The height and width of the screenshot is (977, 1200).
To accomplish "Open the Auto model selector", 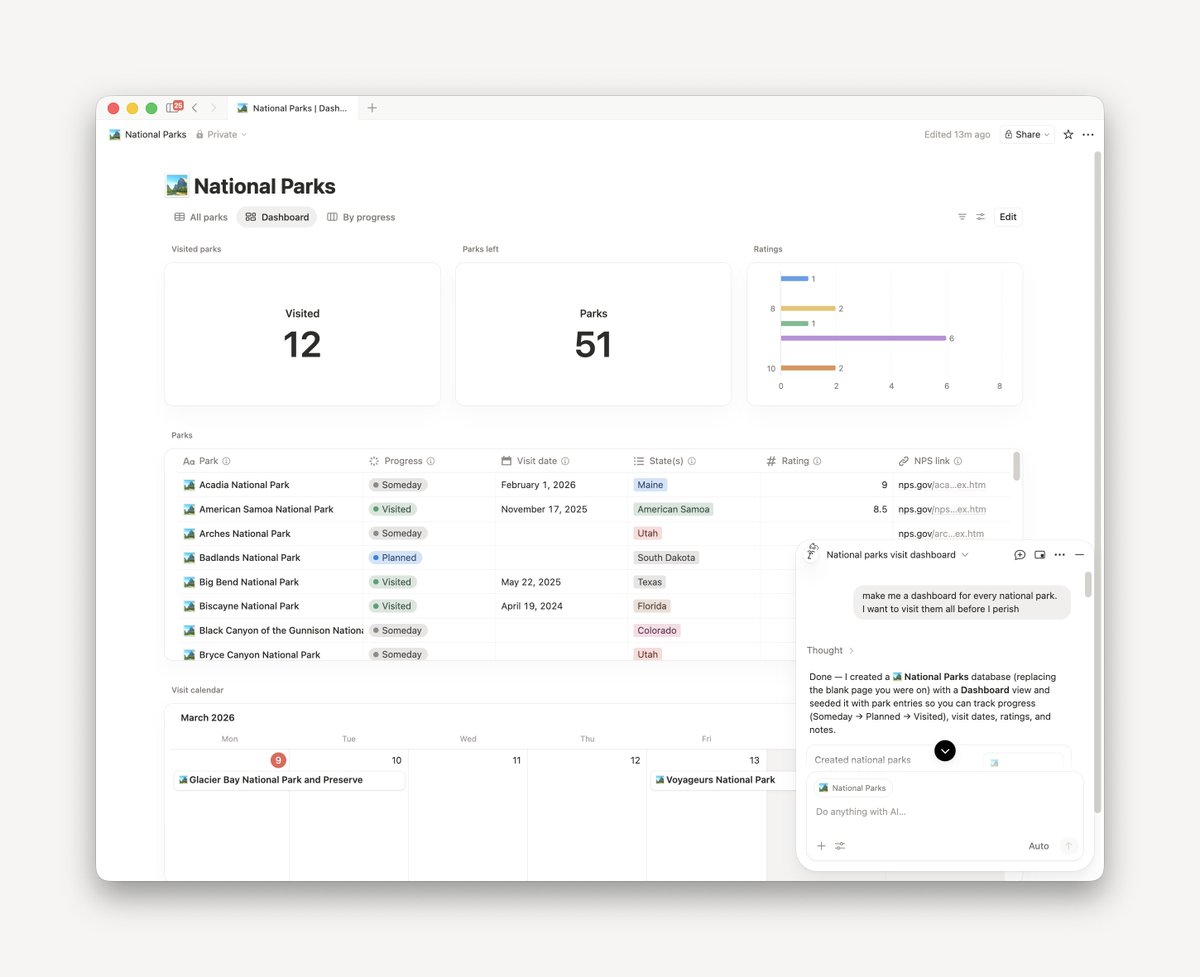I will pyautogui.click(x=1039, y=846).
